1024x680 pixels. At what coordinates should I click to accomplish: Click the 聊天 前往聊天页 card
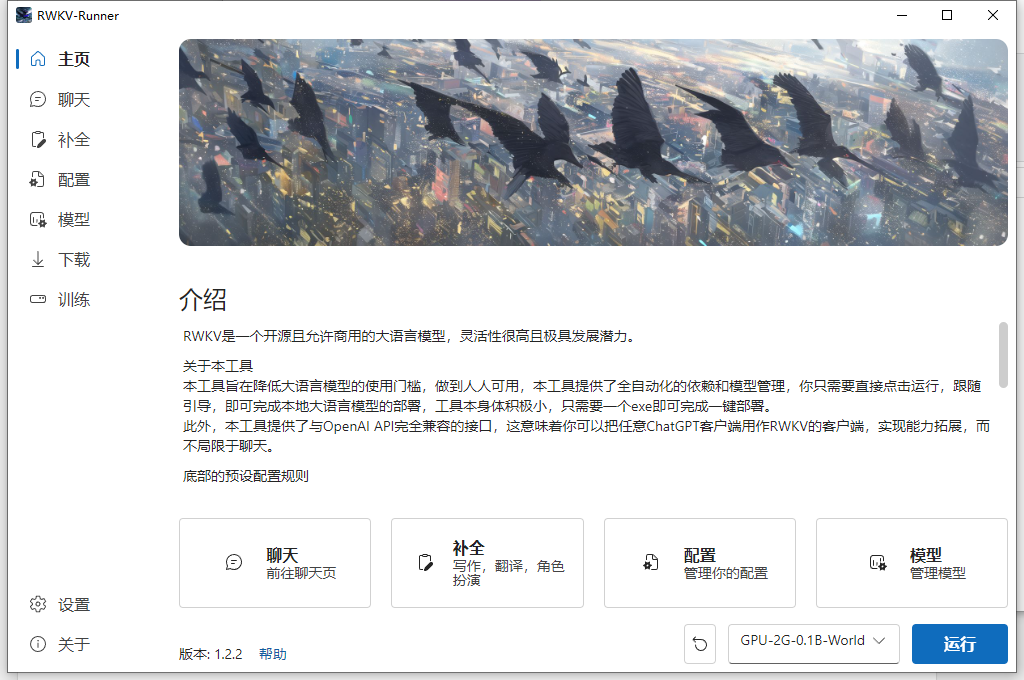275,563
